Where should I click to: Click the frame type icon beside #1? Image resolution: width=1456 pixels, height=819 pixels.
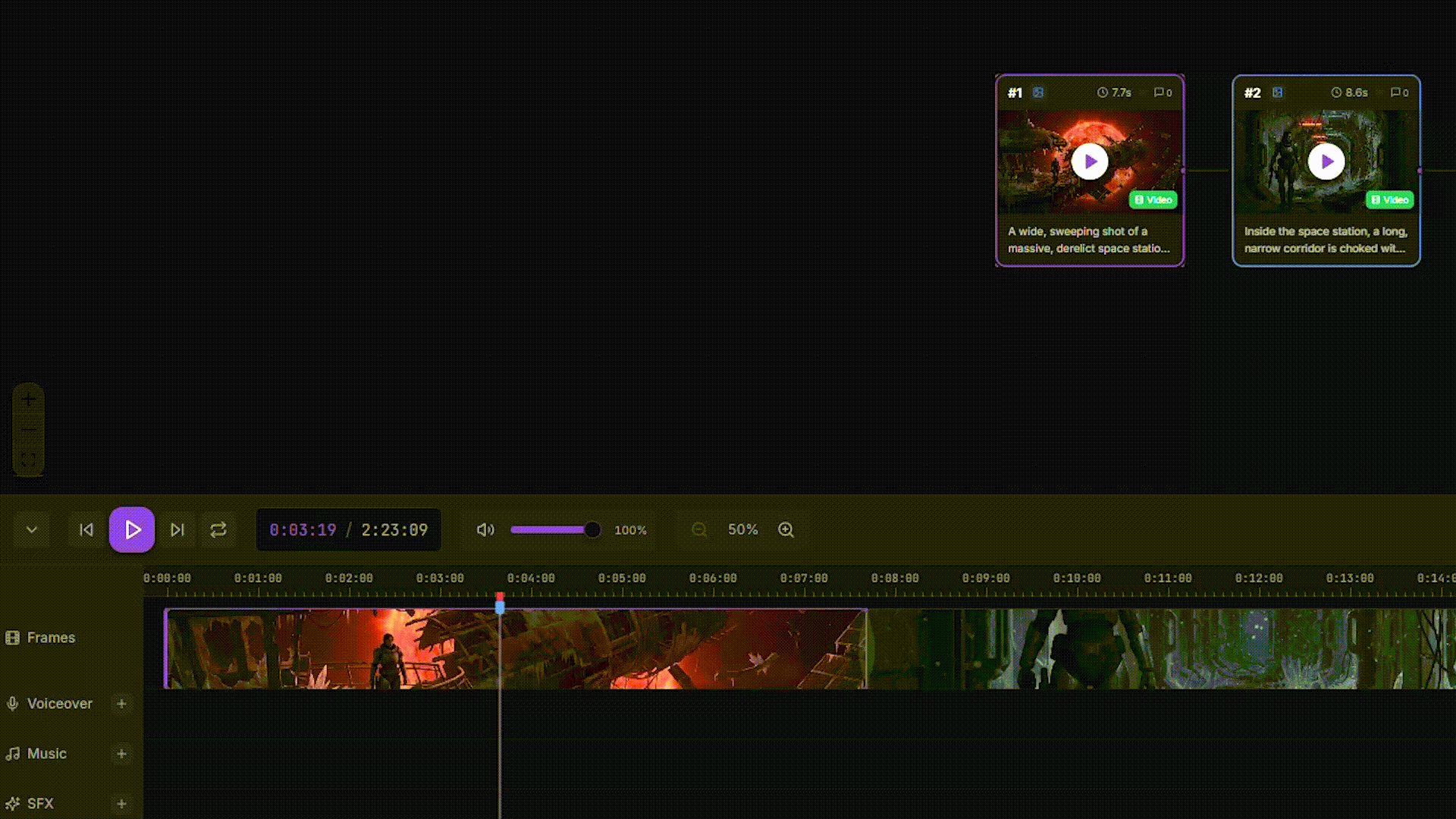[1038, 92]
